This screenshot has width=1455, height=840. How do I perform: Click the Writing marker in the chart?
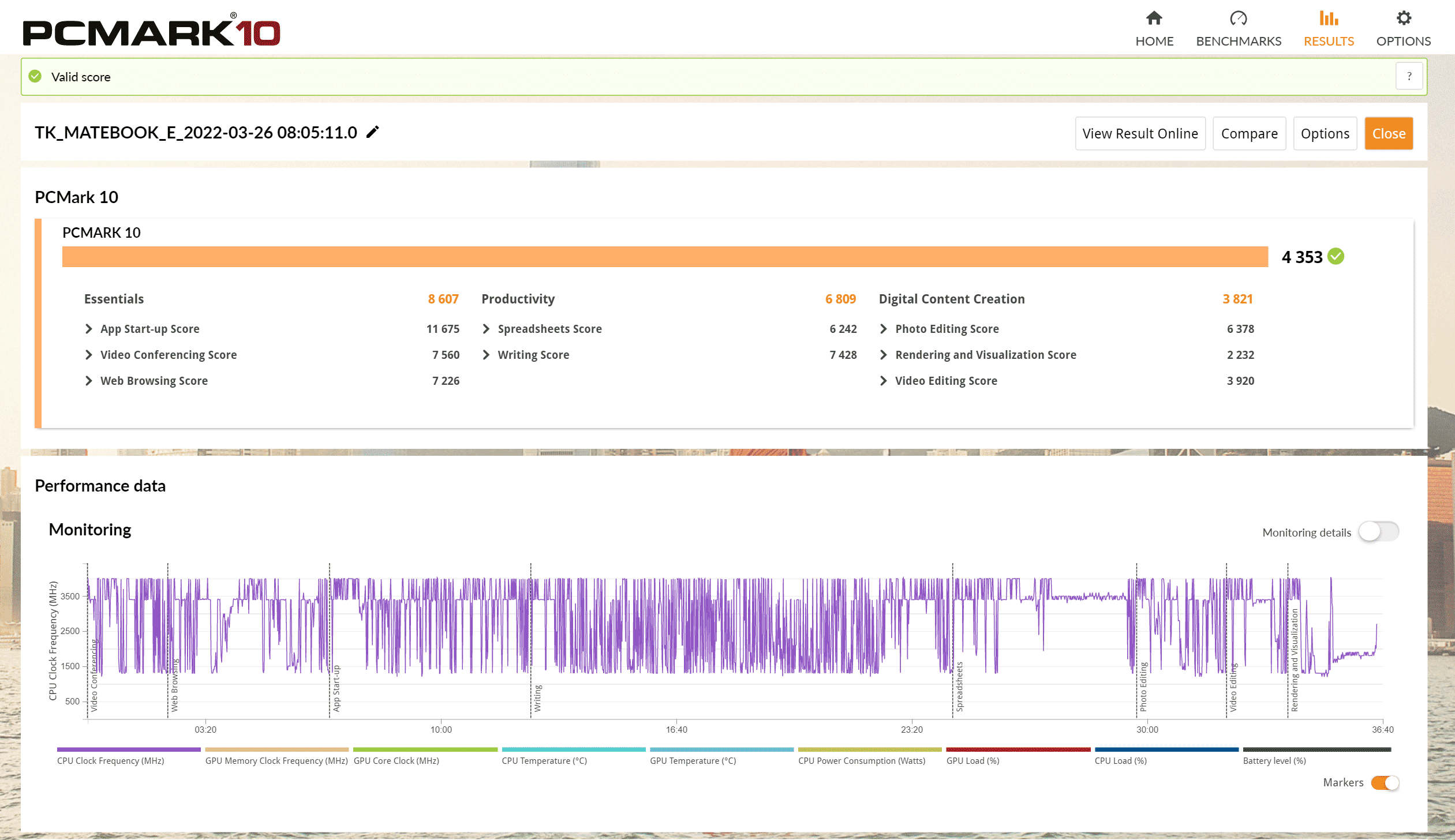click(x=537, y=697)
